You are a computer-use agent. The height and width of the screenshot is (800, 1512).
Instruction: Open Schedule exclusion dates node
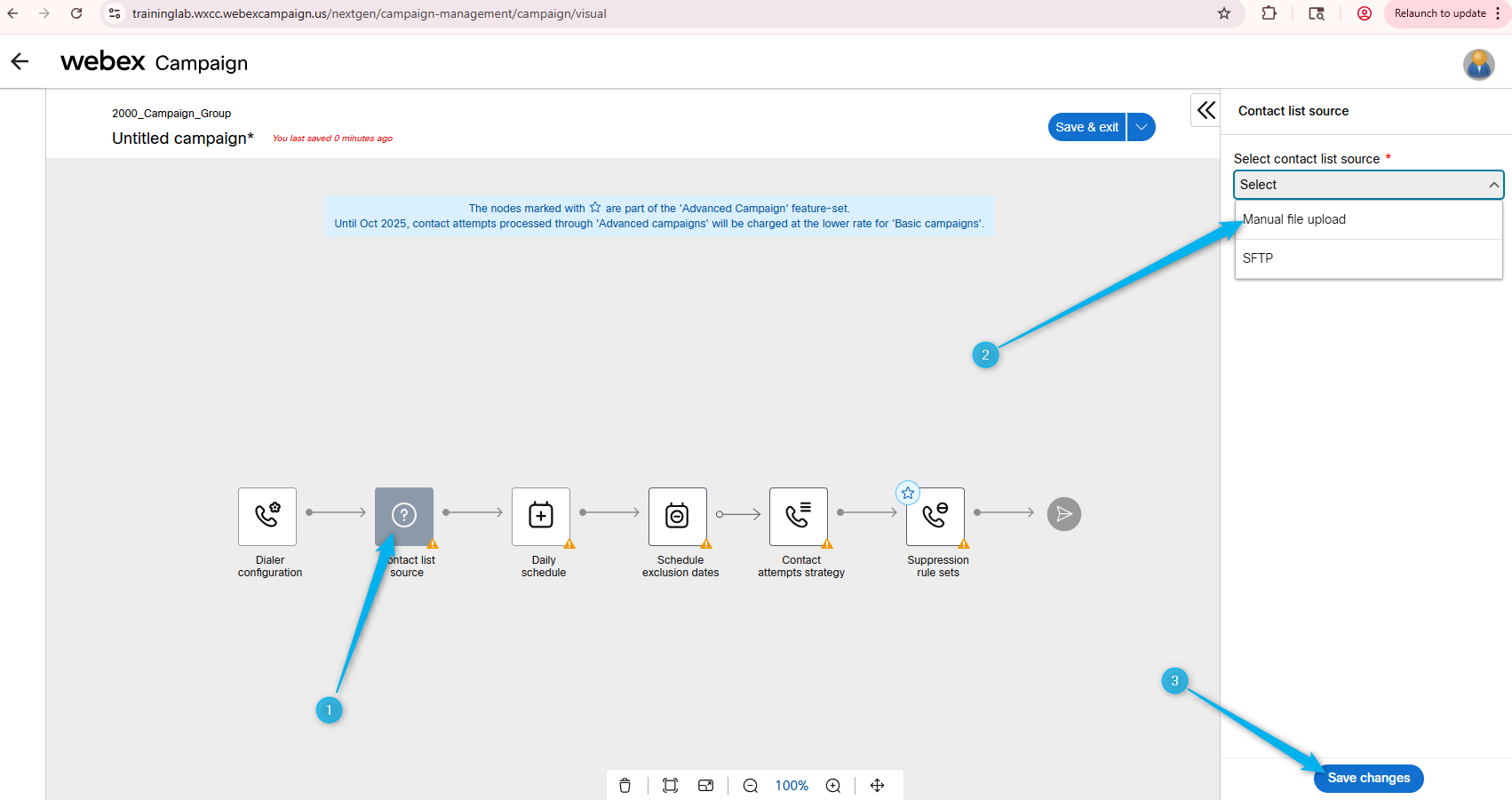pos(678,516)
